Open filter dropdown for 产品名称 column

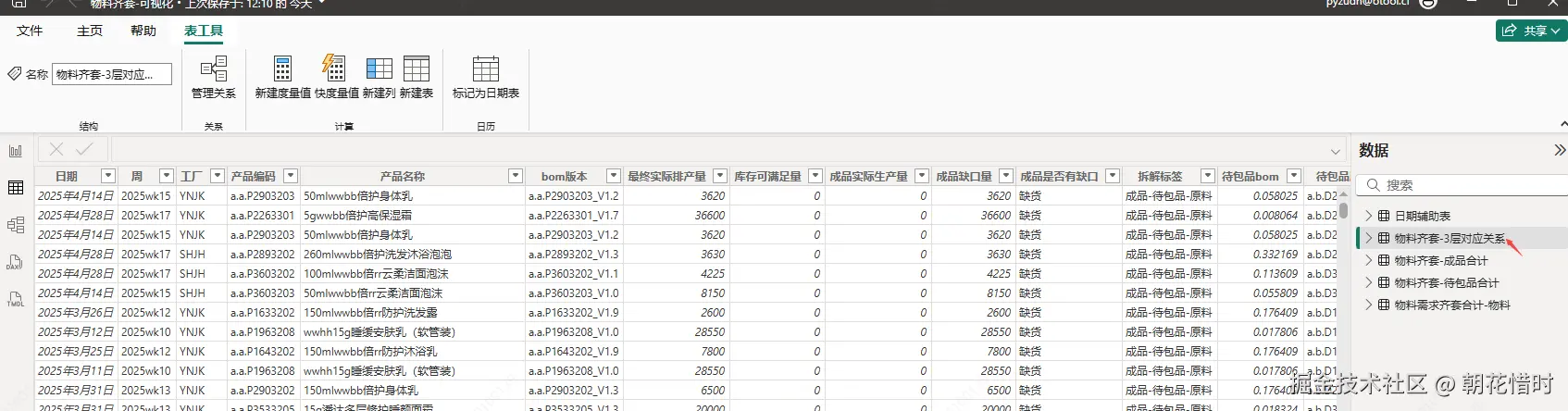point(516,176)
